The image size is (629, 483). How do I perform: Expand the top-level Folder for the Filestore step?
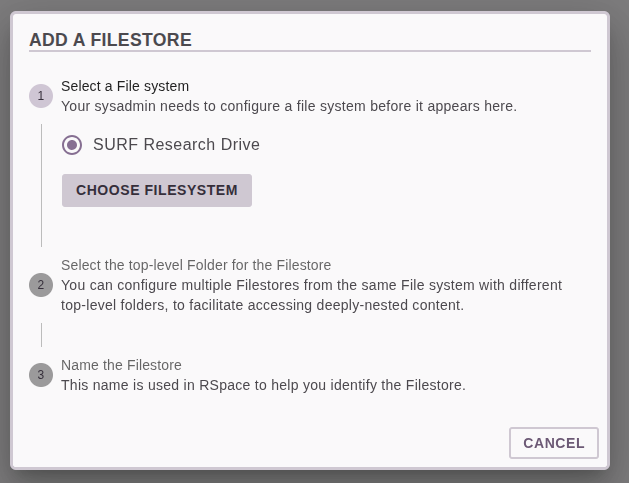click(196, 265)
